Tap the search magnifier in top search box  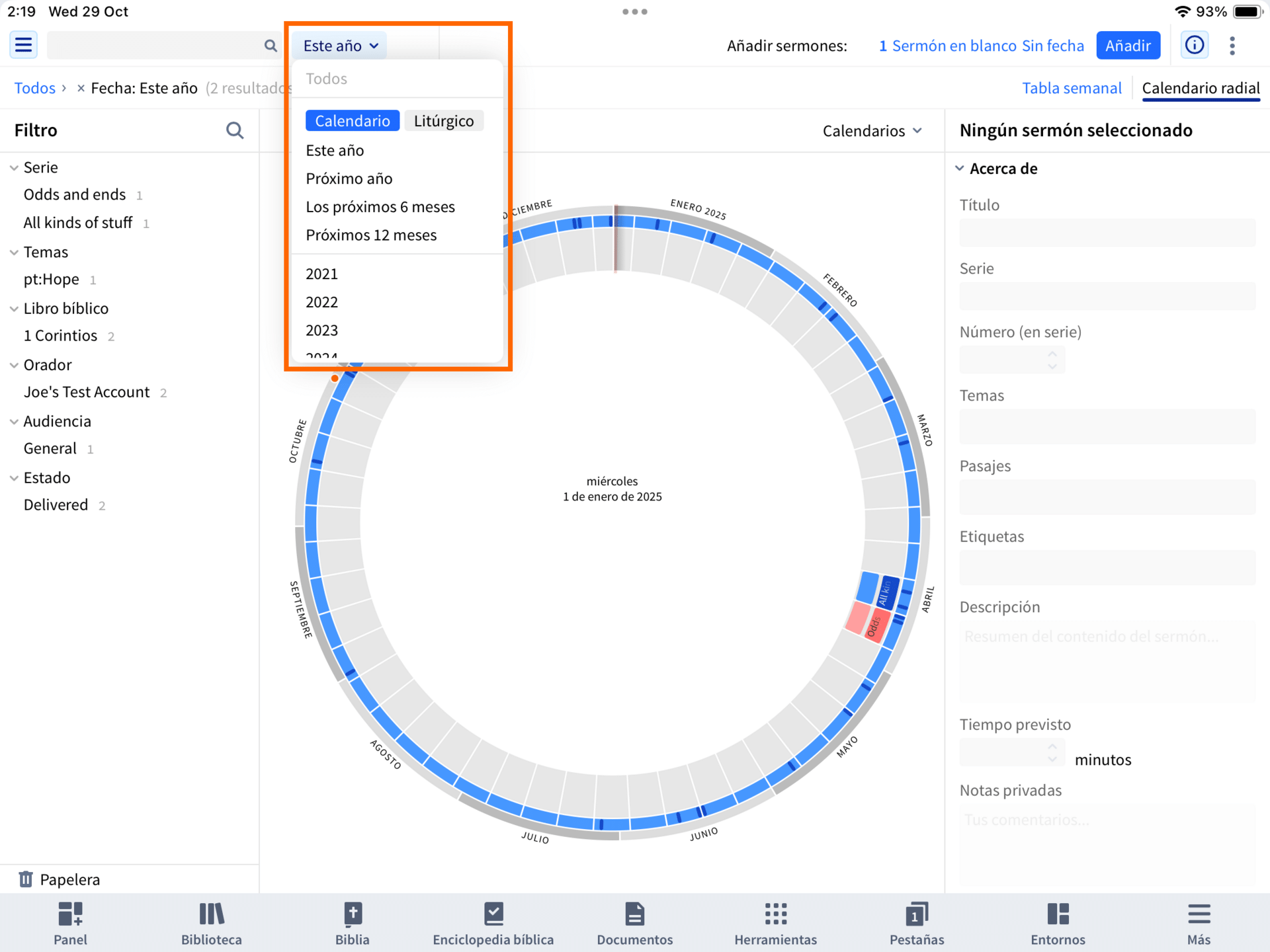[x=270, y=45]
